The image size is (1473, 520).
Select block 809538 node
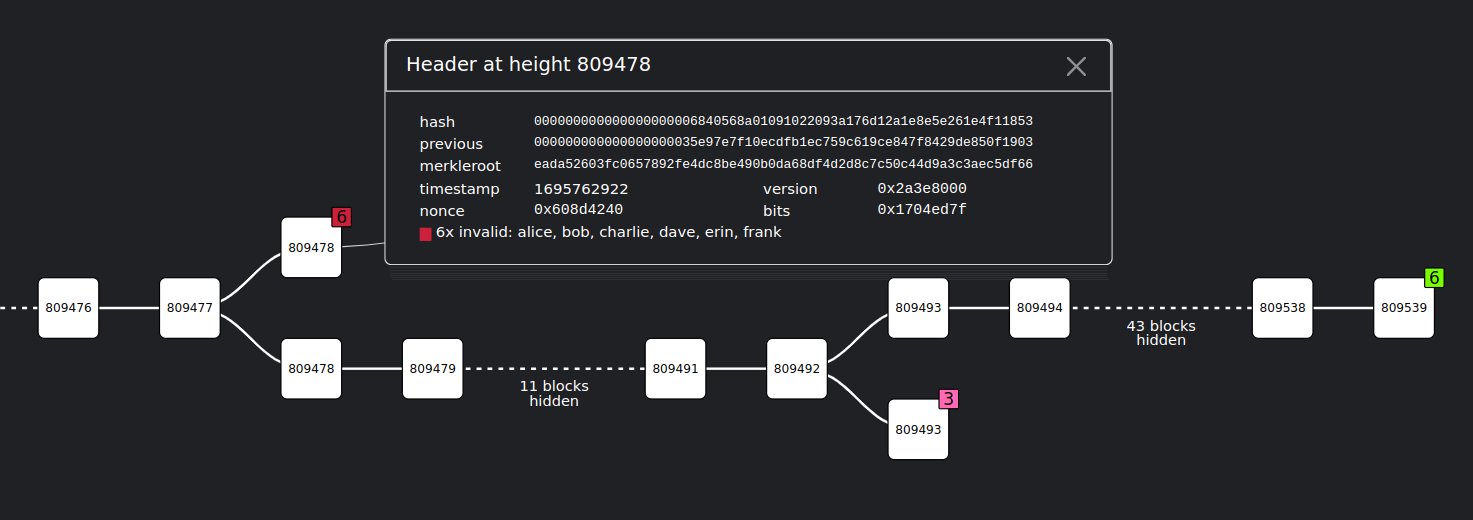pyautogui.click(x=1283, y=308)
